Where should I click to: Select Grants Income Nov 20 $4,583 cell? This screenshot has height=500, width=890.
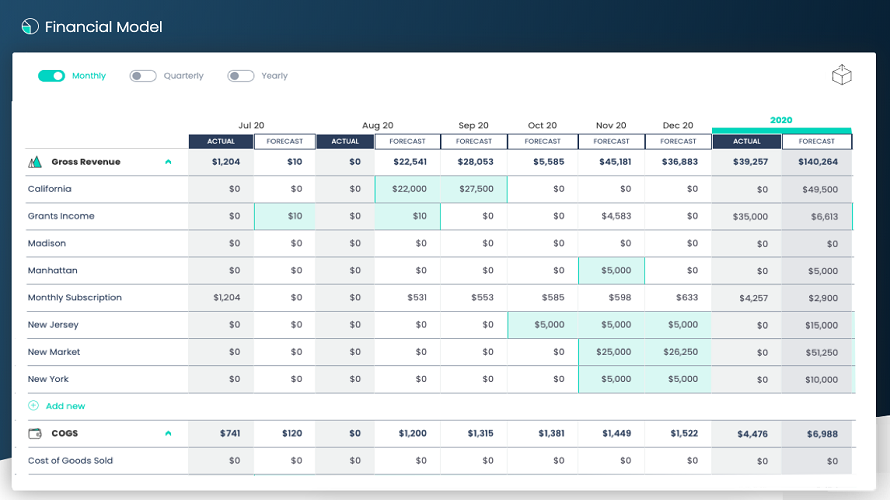click(x=611, y=216)
